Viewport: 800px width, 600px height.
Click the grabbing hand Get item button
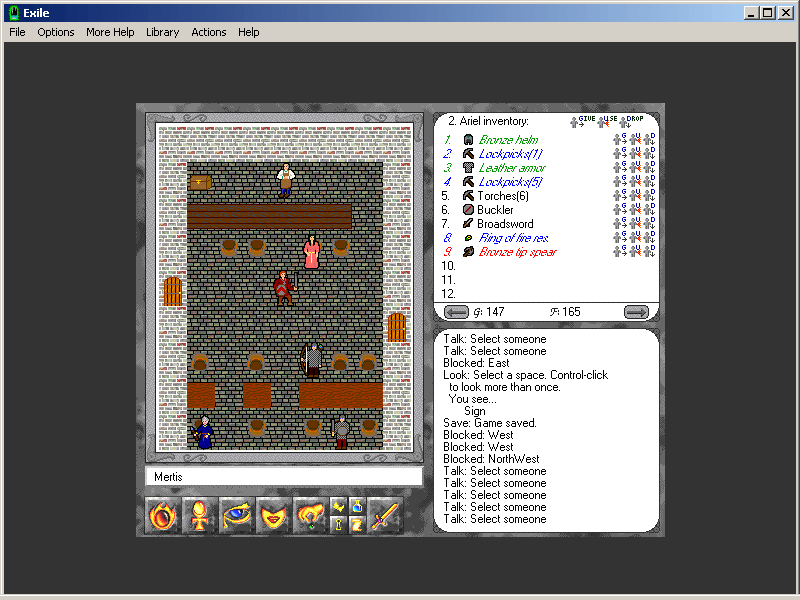coord(310,515)
